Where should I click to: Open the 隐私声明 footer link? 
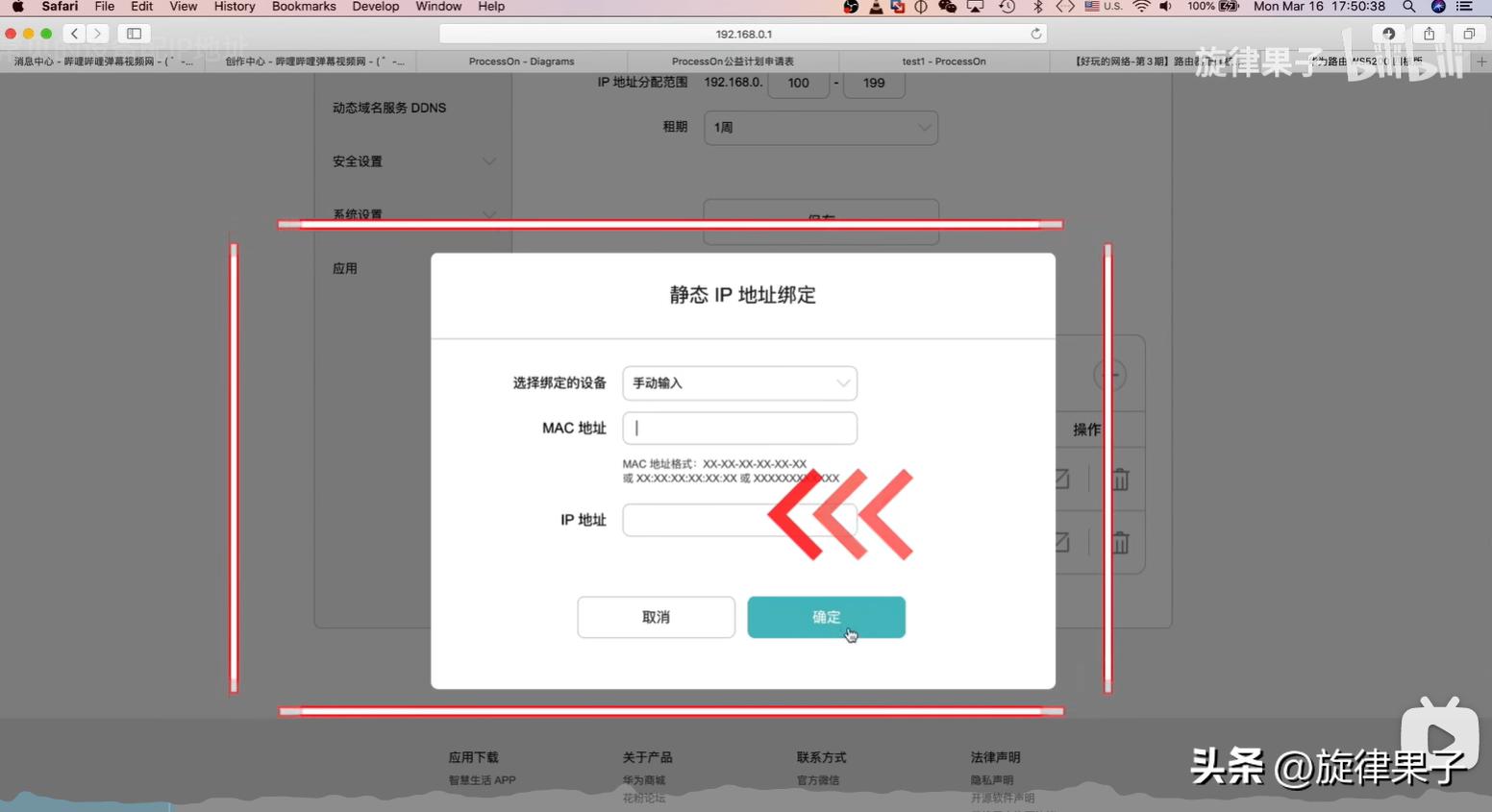[992, 780]
